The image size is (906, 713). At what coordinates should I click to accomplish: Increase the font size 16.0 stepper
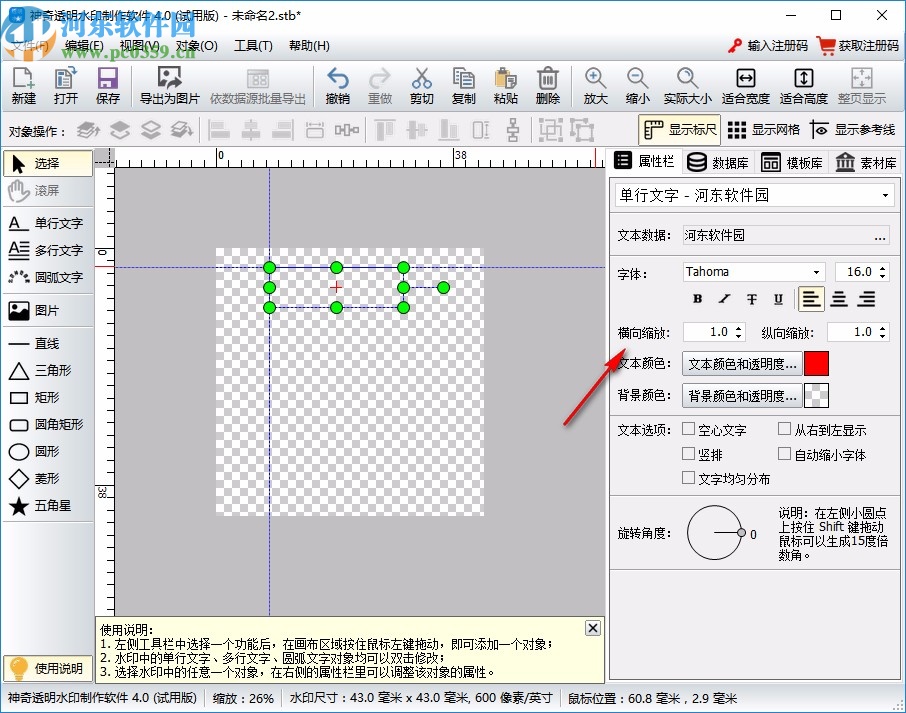pyautogui.click(x=882, y=268)
